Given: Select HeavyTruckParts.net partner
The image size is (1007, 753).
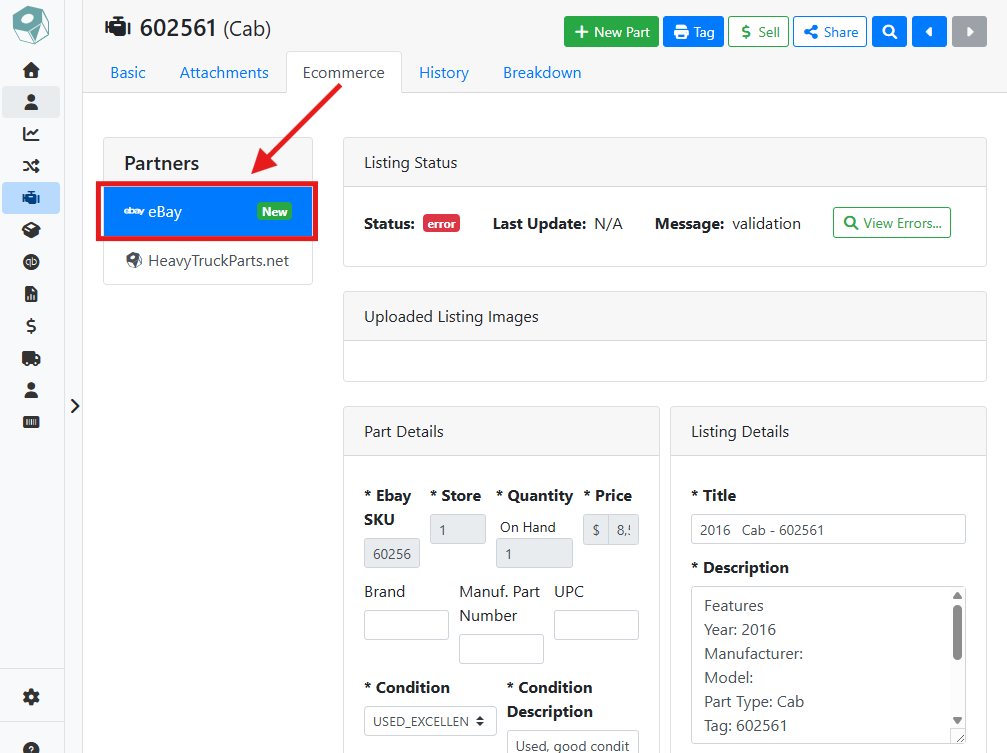Looking at the screenshot, I should click(x=207, y=261).
